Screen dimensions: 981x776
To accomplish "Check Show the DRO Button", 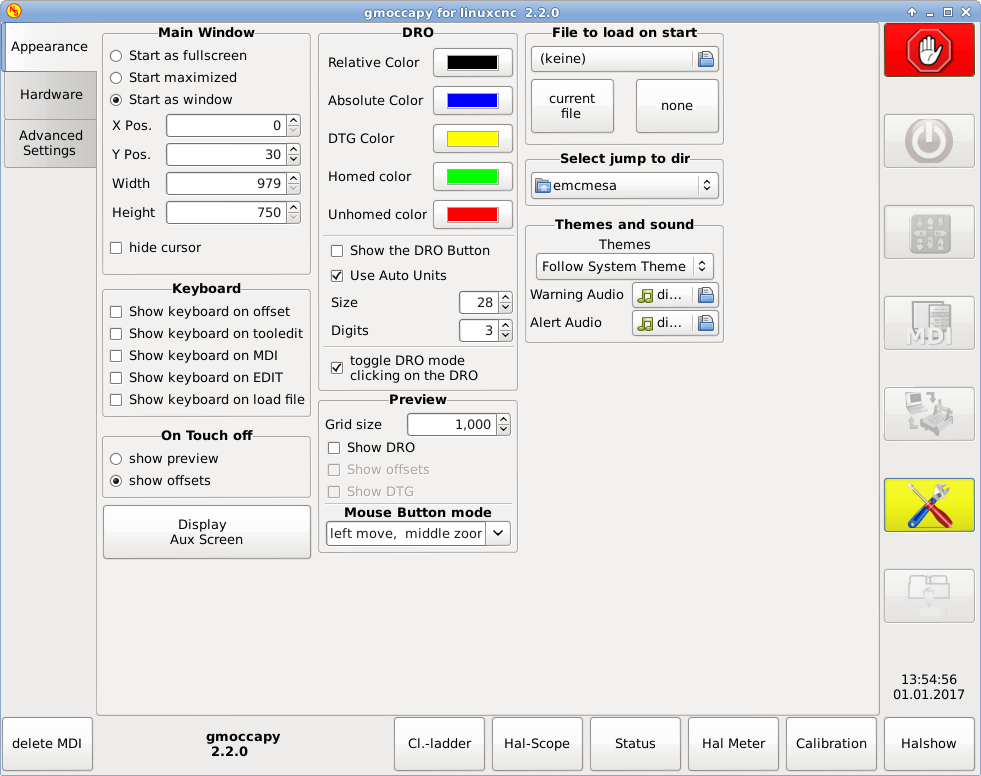I will [x=337, y=251].
